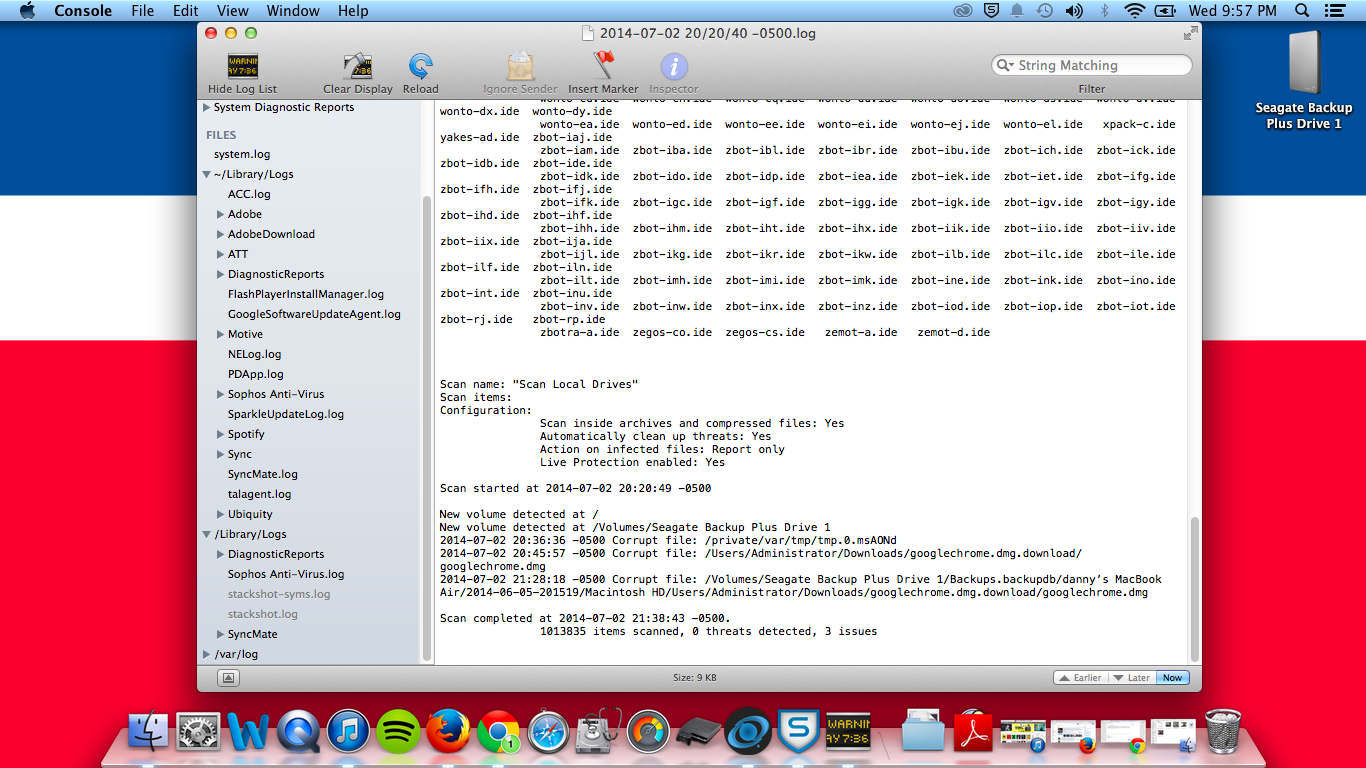The image size is (1366, 768).
Task: Open the Trash in the Dock
Action: click(1223, 731)
